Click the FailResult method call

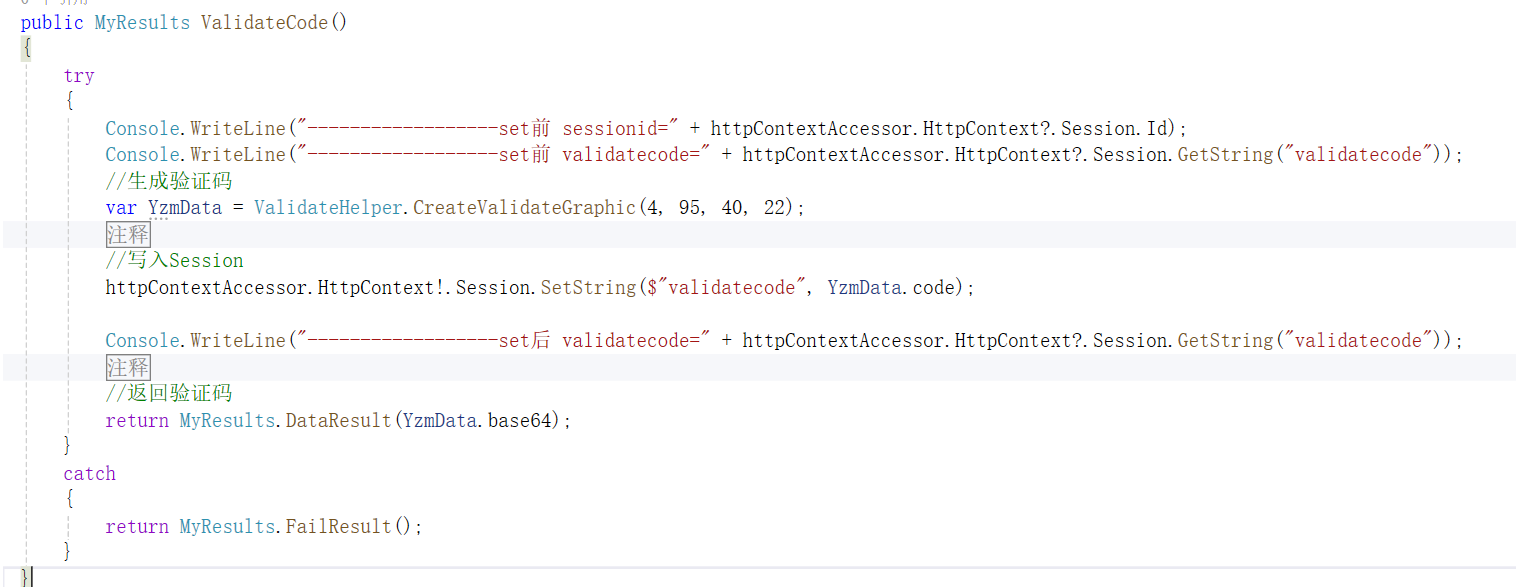coord(342,527)
